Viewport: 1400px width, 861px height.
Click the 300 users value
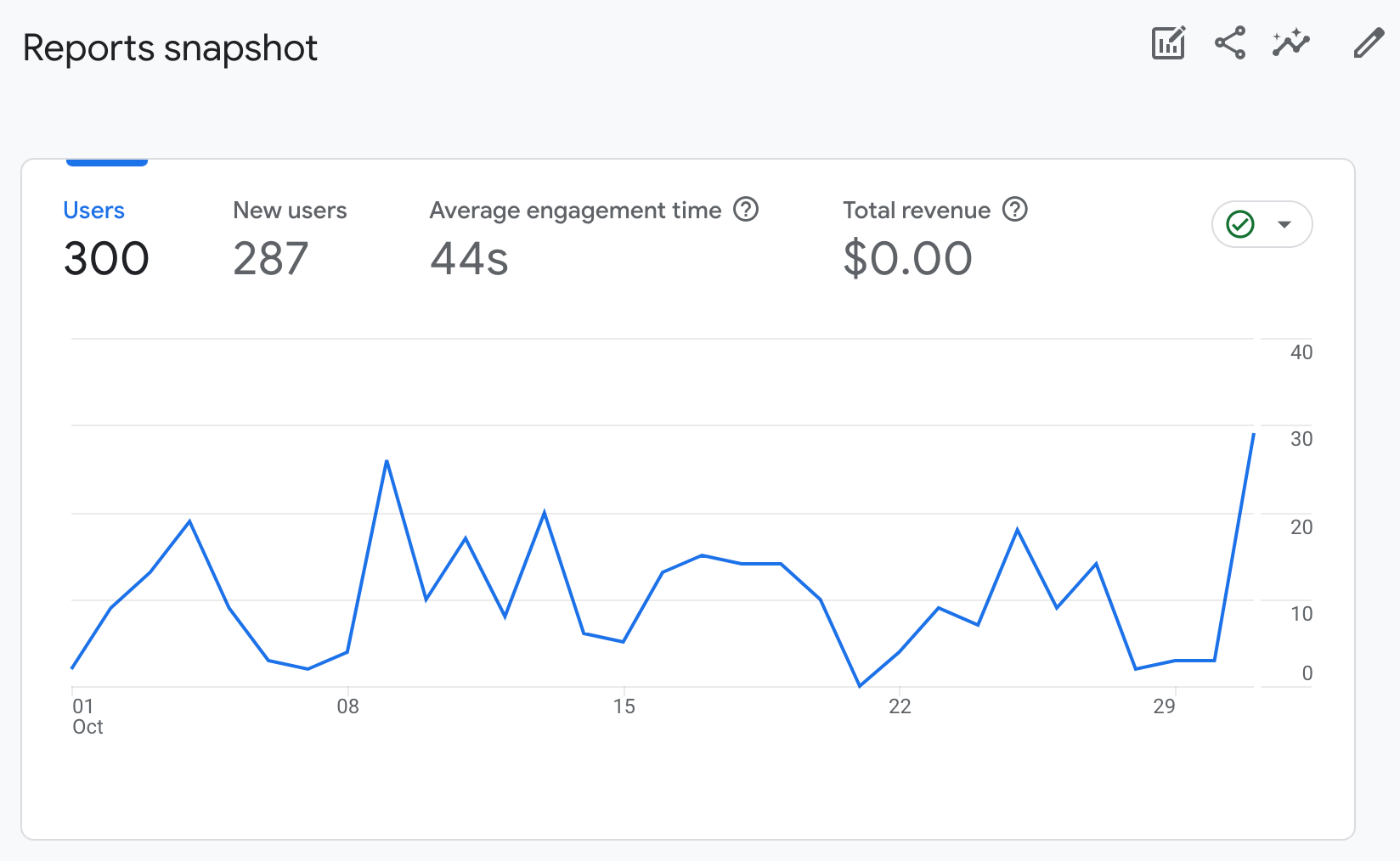[106, 258]
